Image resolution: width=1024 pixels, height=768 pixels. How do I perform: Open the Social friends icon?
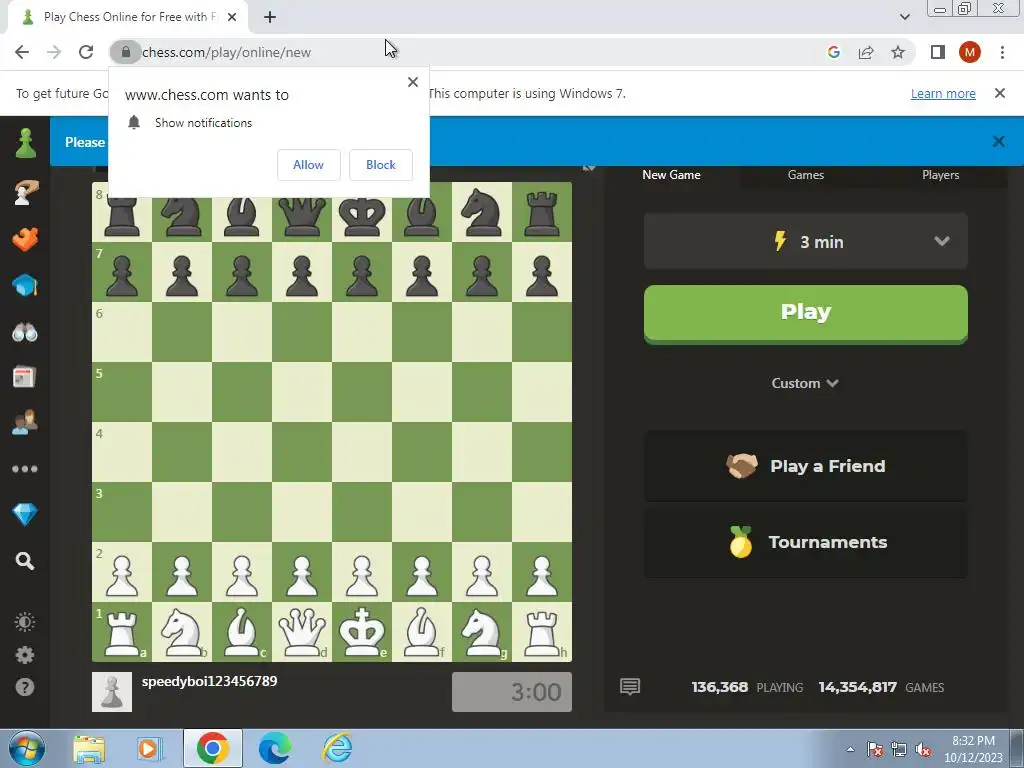click(x=25, y=423)
